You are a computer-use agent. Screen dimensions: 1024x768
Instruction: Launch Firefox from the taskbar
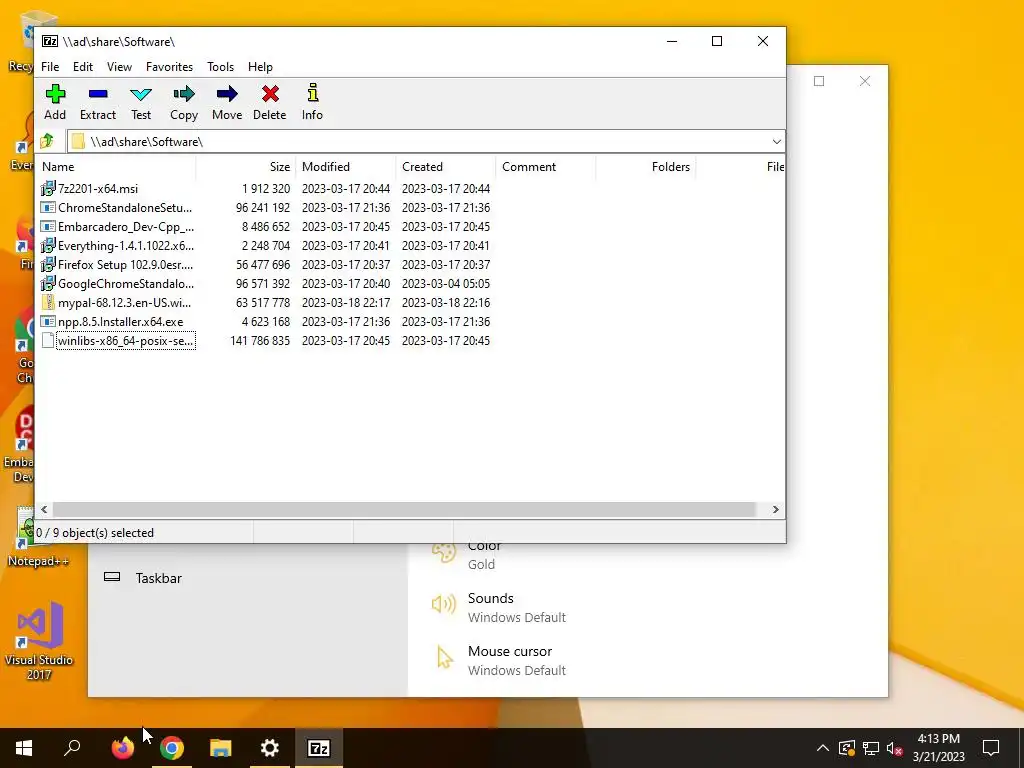(x=123, y=748)
